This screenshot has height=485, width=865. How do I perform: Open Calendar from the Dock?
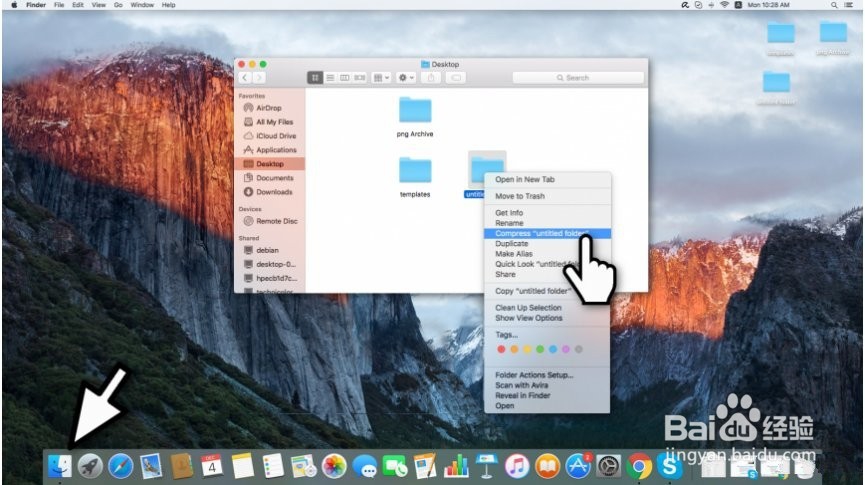click(212, 467)
